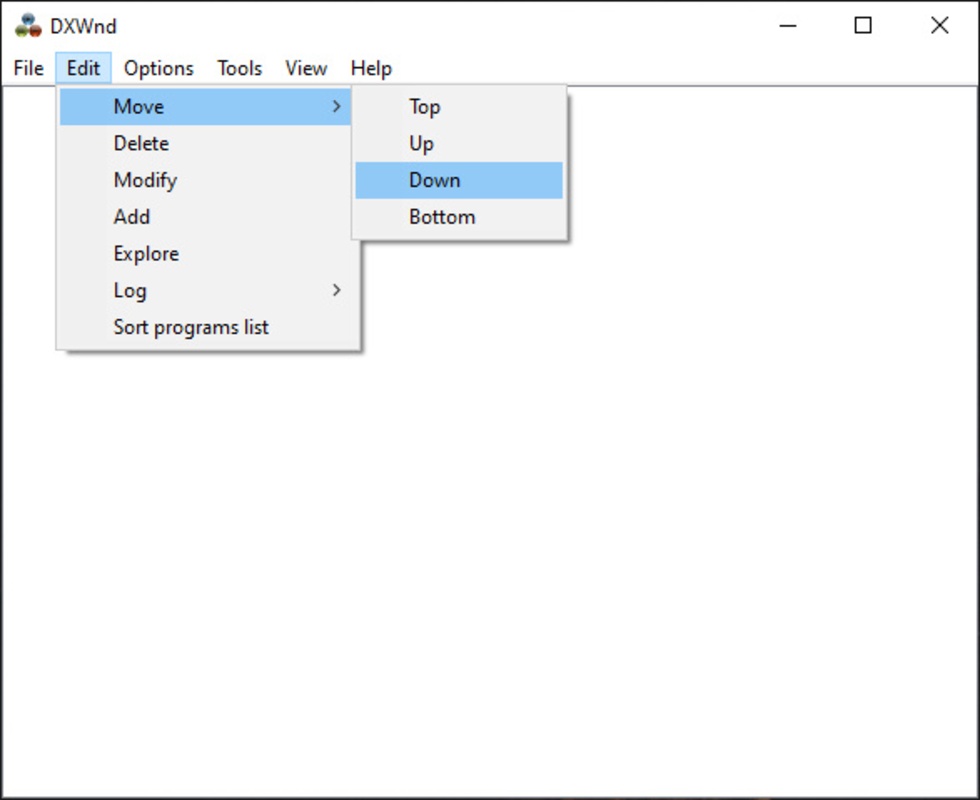The image size is (980, 800).
Task: Expand the Log submenu
Action: pos(208,291)
